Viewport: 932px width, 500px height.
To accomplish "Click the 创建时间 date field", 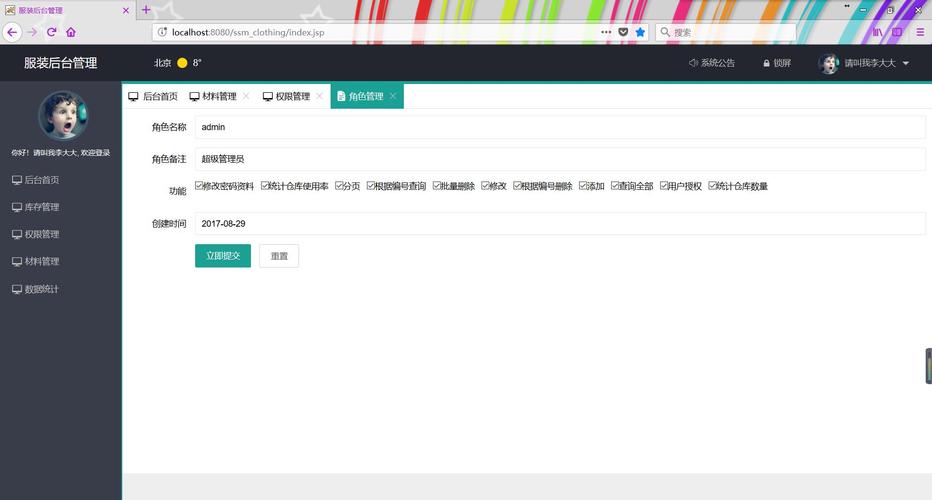I will tap(560, 224).
